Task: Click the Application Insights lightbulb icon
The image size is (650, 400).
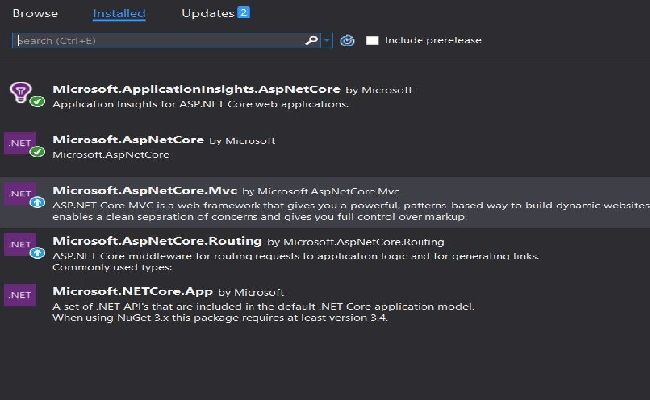Action: [20, 92]
